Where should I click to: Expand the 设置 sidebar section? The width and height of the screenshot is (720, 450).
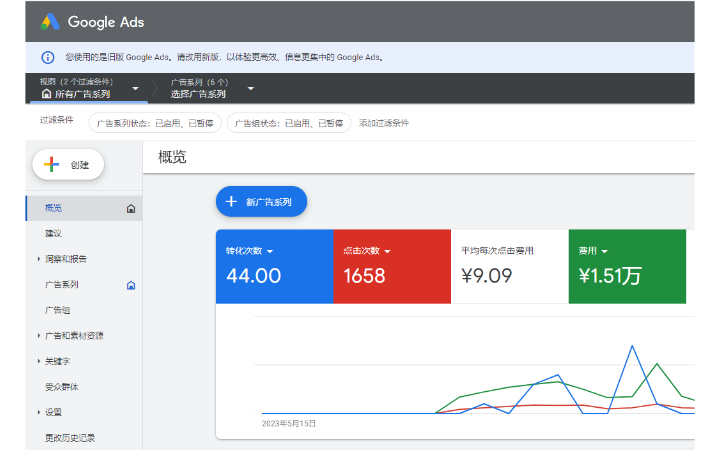(x=39, y=412)
